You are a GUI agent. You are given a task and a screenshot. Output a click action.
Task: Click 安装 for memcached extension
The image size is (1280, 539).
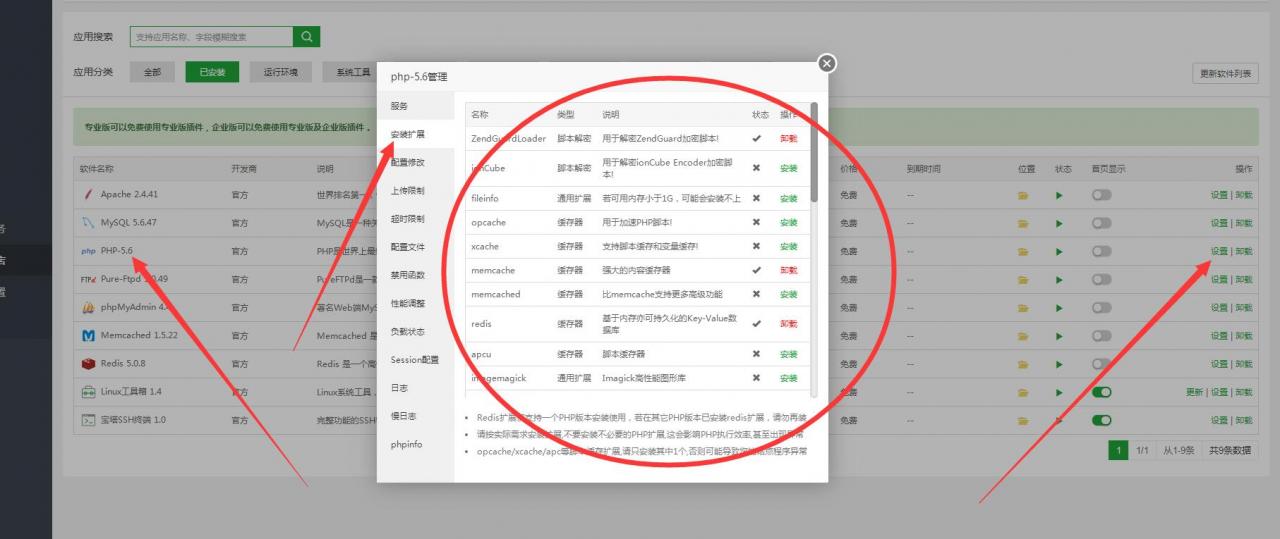(x=789, y=294)
